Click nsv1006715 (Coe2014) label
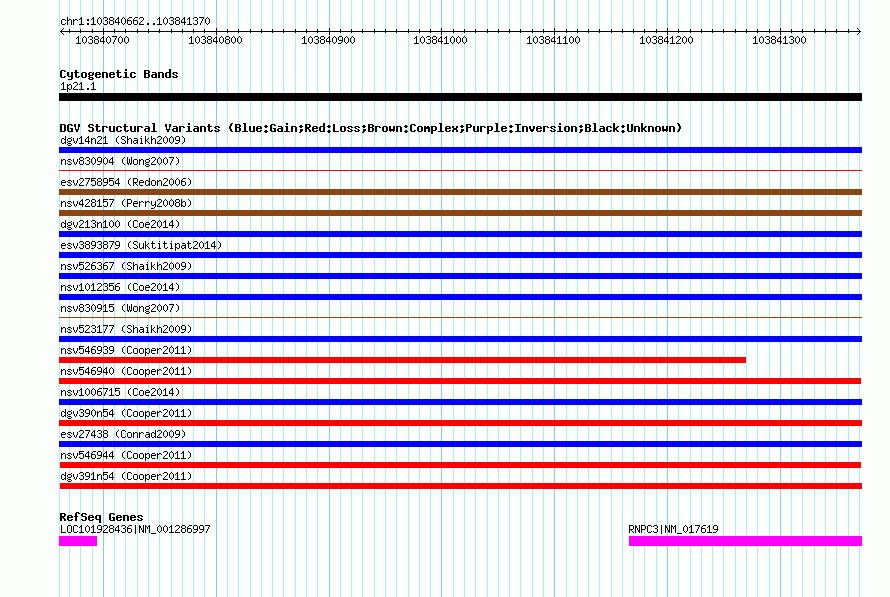 120,392
